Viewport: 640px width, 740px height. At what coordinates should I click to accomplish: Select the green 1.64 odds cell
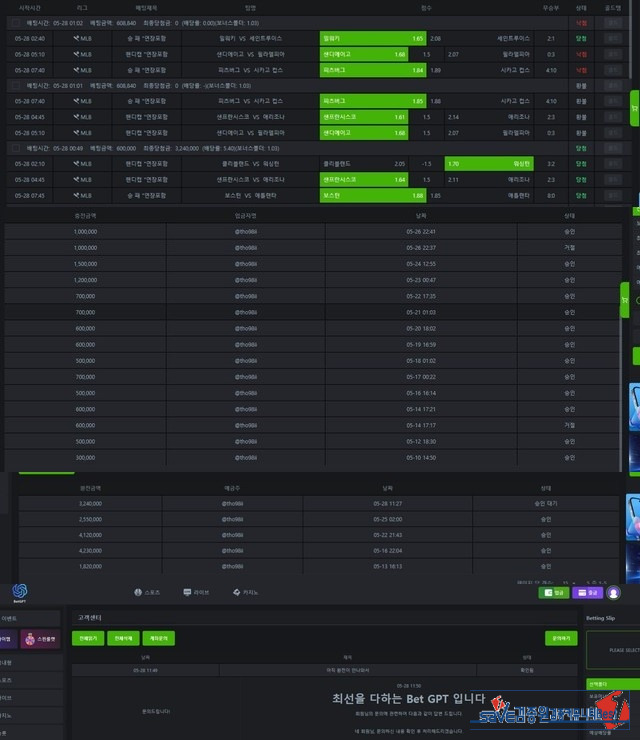pyautogui.click(x=364, y=180)
